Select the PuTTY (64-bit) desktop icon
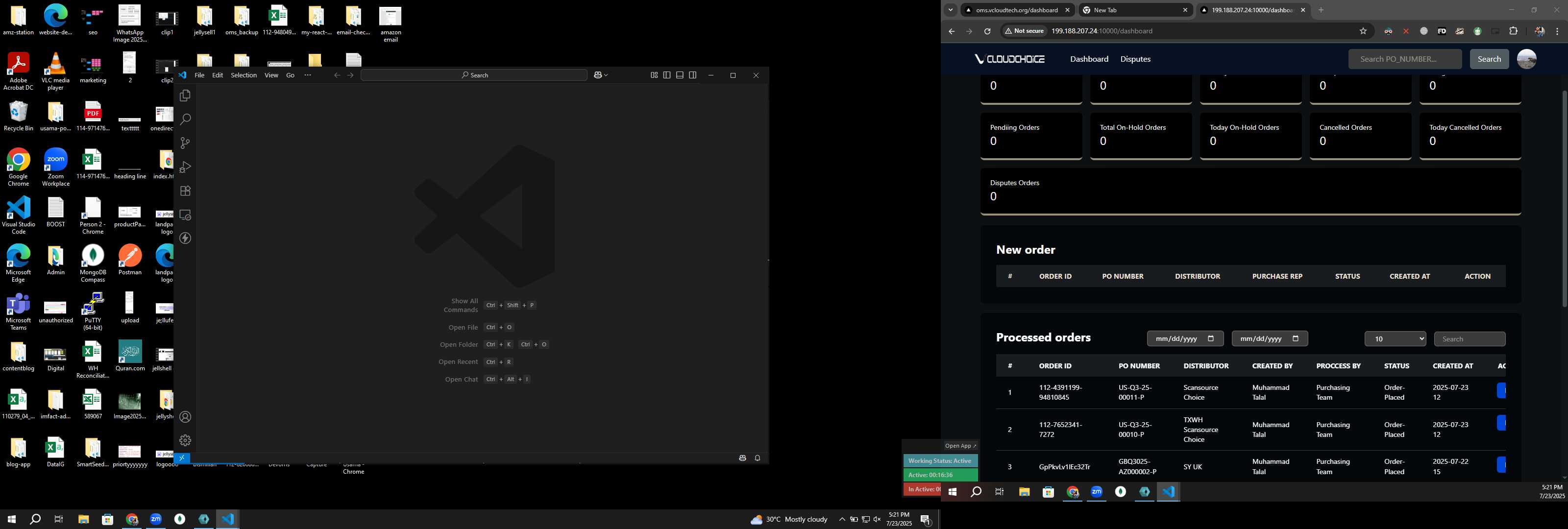Viewport: 1568px width, 529px height. click(93, 311)
